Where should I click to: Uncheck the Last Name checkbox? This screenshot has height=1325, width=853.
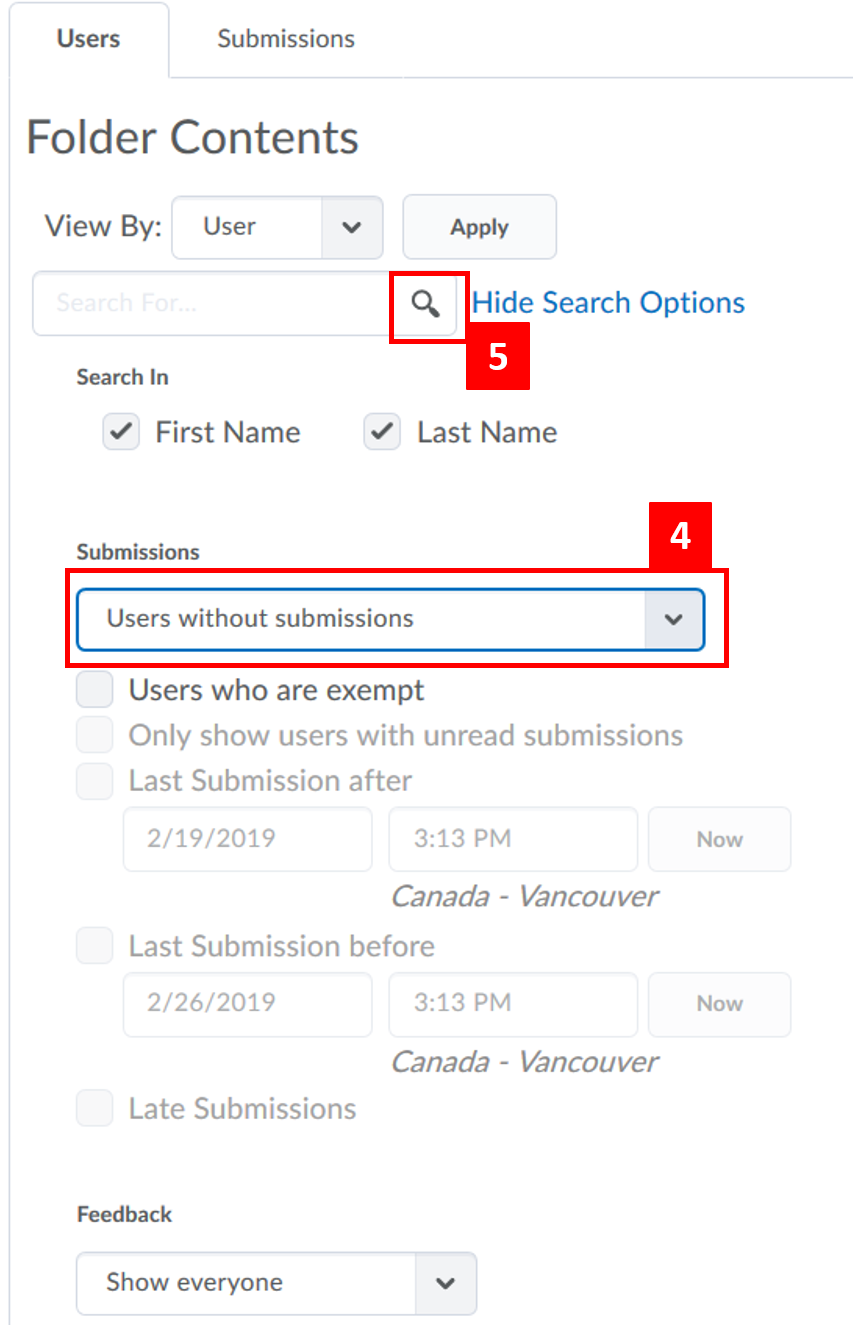382,433
